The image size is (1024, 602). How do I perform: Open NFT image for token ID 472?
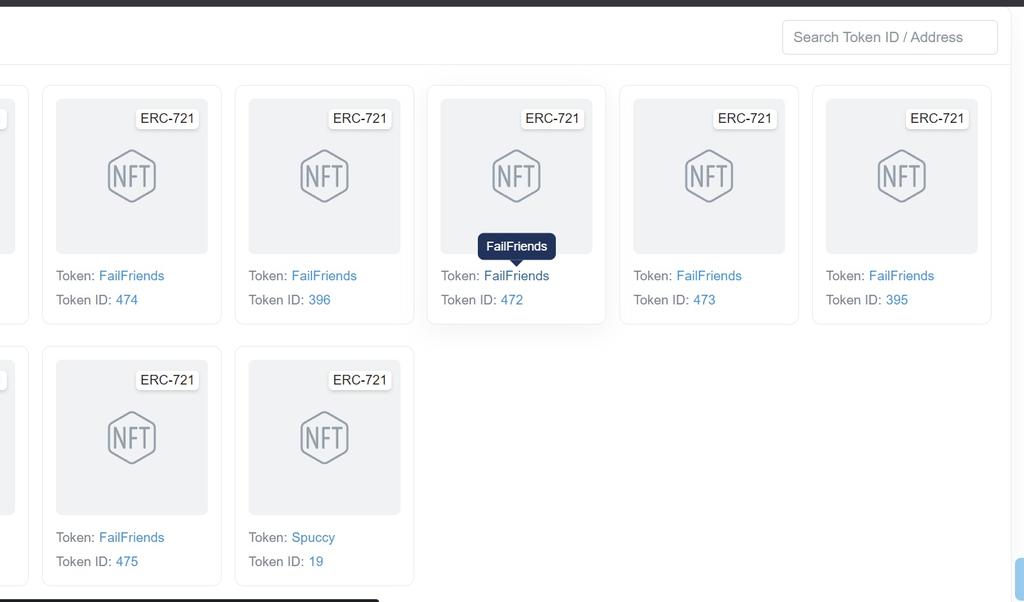[517, 176]
